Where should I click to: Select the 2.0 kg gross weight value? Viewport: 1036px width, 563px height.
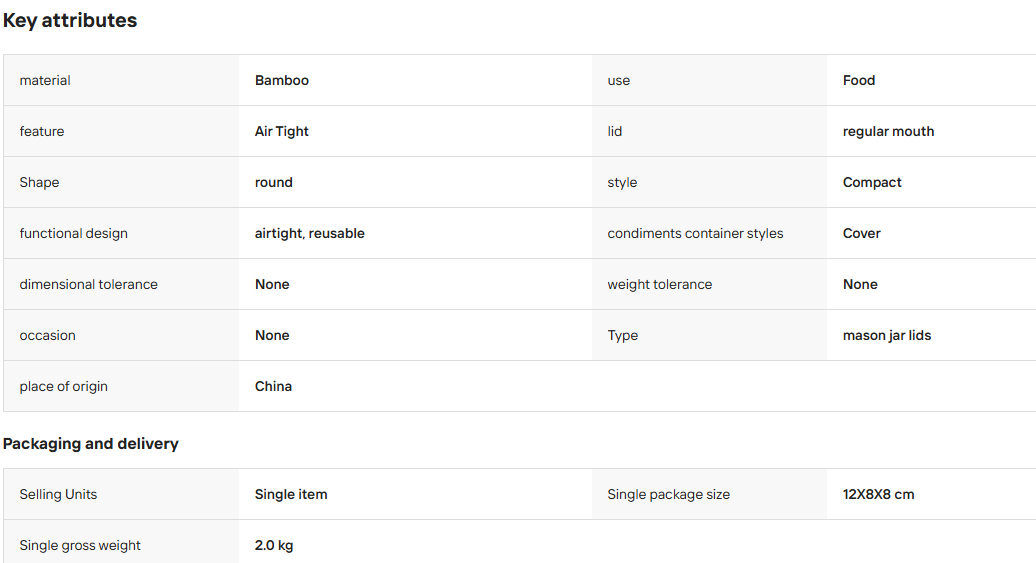(x=274, y=545)
